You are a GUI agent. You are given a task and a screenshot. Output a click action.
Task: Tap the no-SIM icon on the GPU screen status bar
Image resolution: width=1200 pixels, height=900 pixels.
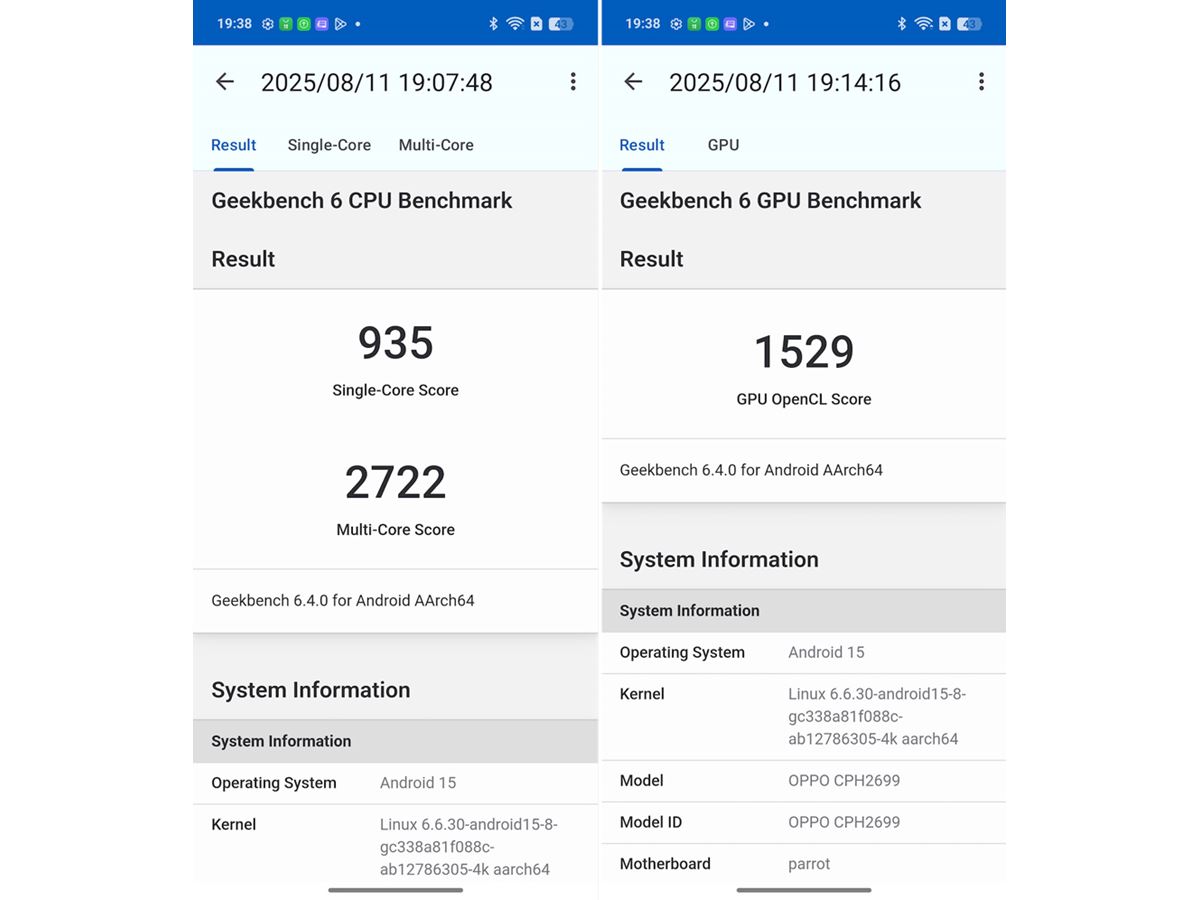point(945,23)
